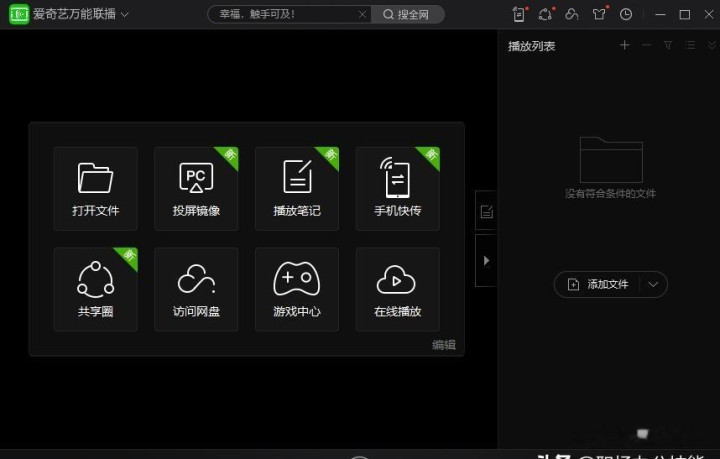Screen dimensions: 720x459
Task: Click the empty folder placeholder icon
Action: click(x=611, y=160)
